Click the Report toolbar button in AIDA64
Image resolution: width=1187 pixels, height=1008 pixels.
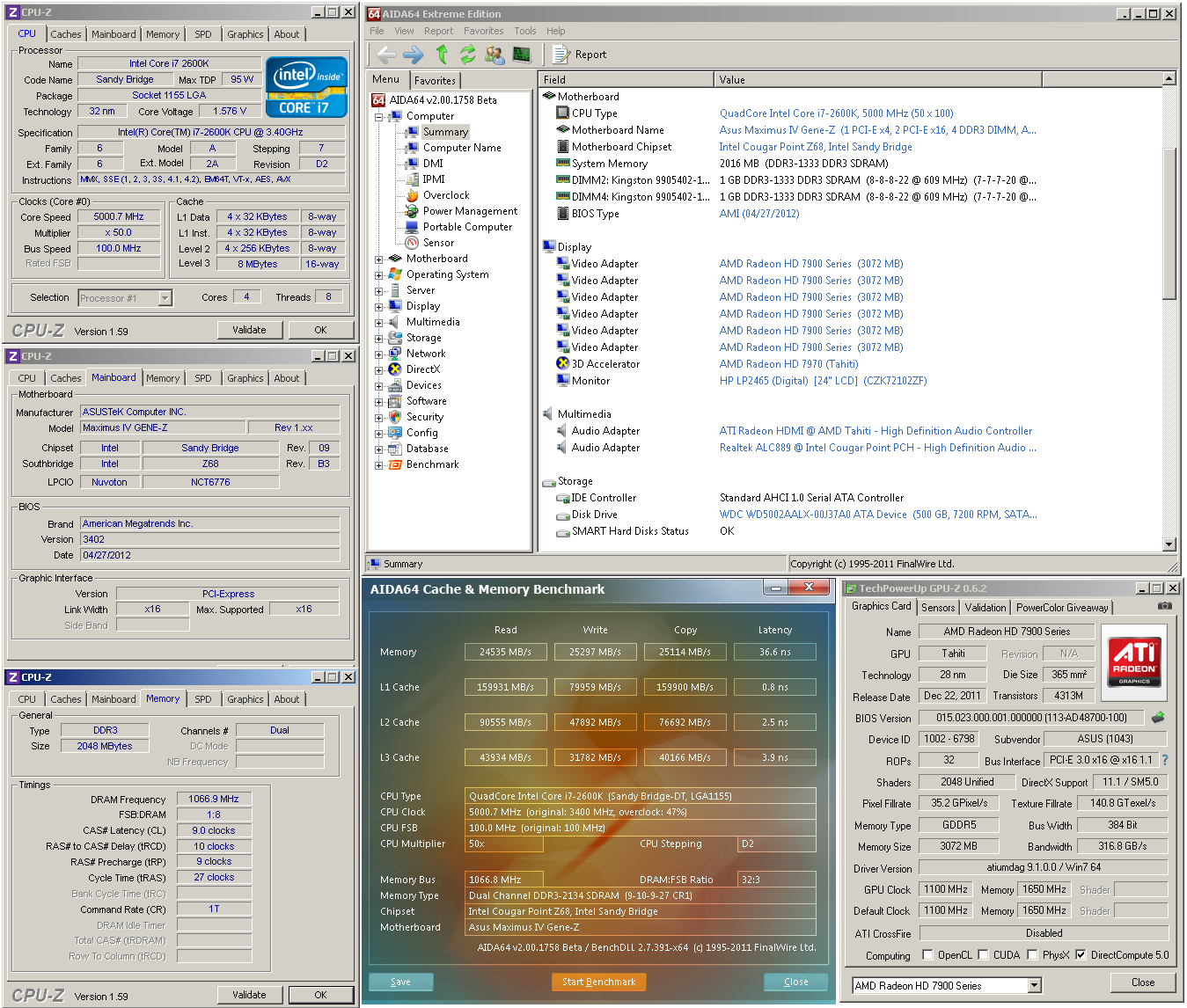tap(580, 55)
